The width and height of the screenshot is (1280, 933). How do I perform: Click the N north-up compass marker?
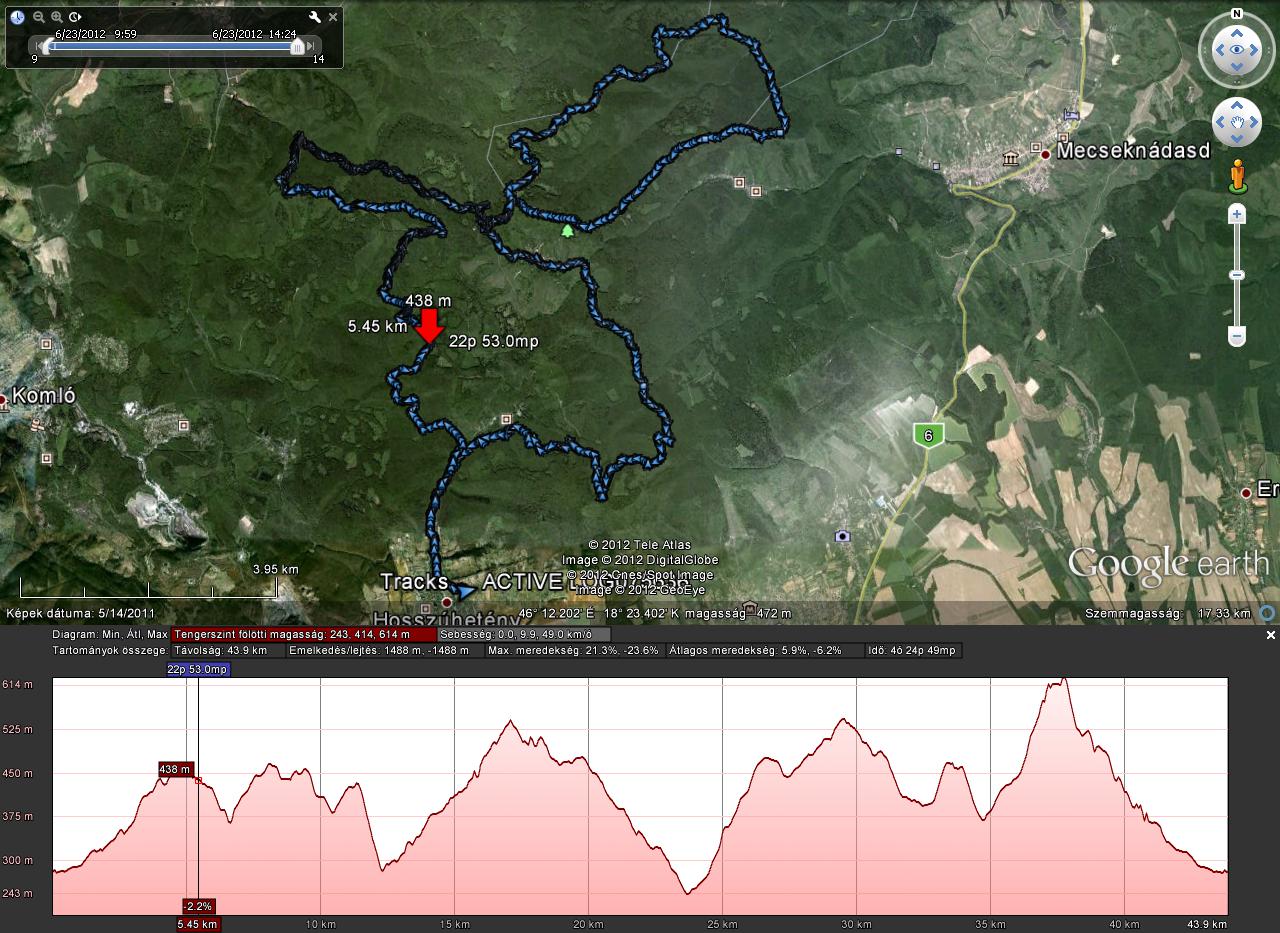(1237, 14)
